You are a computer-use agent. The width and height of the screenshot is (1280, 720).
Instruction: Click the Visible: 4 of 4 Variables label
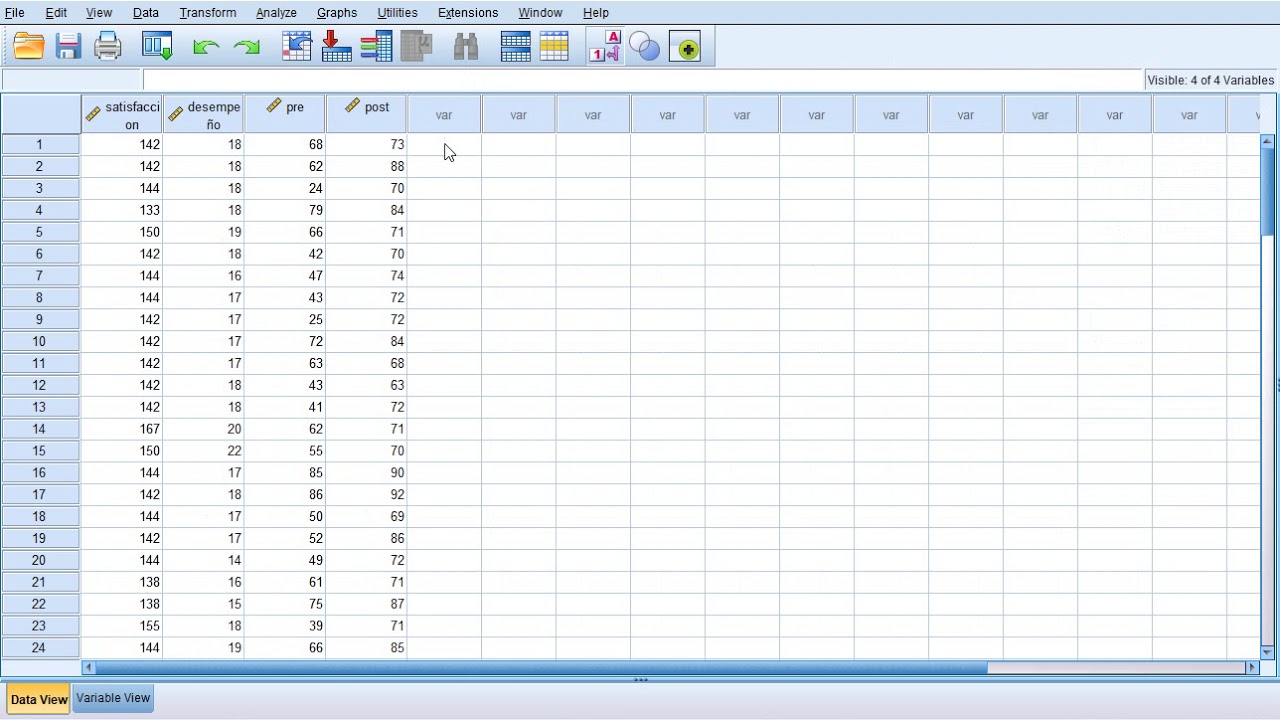click(1210, 80)
